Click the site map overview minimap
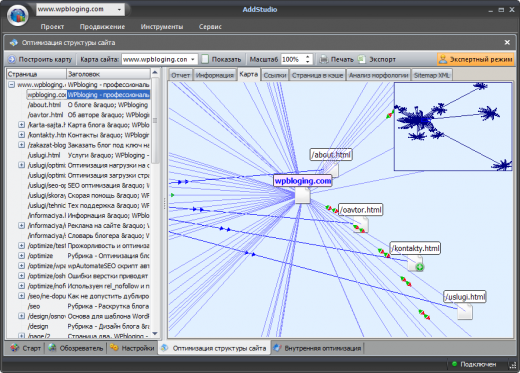520x373 pixels. (453, 127)
